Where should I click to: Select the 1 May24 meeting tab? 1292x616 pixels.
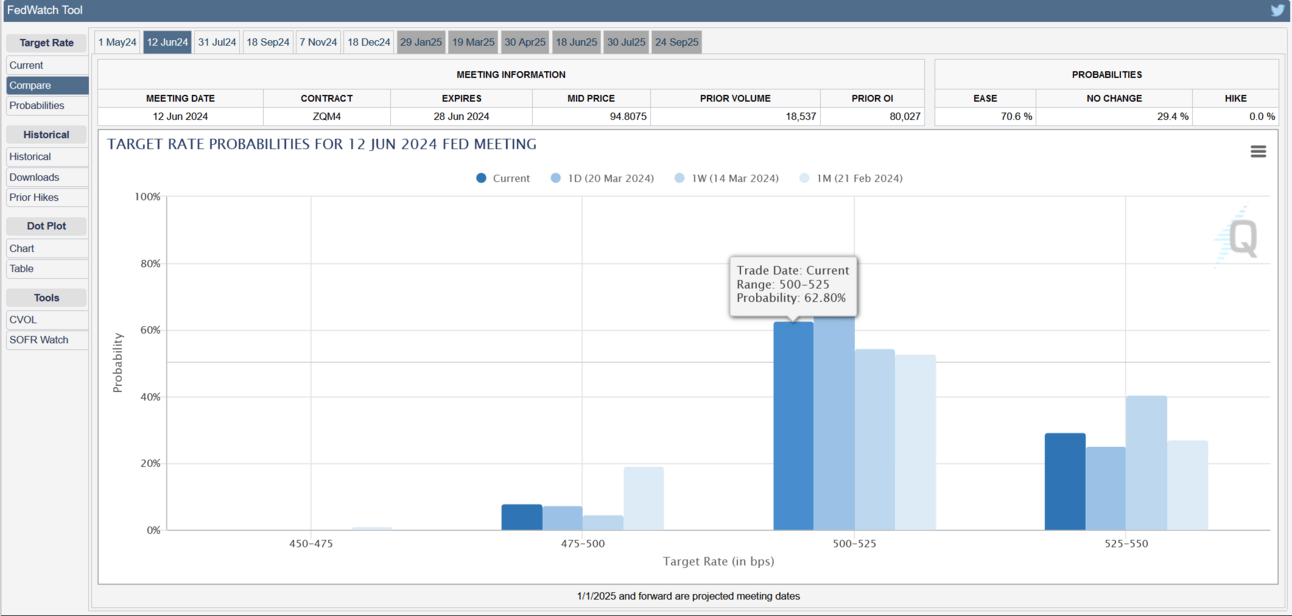point(118,42)
